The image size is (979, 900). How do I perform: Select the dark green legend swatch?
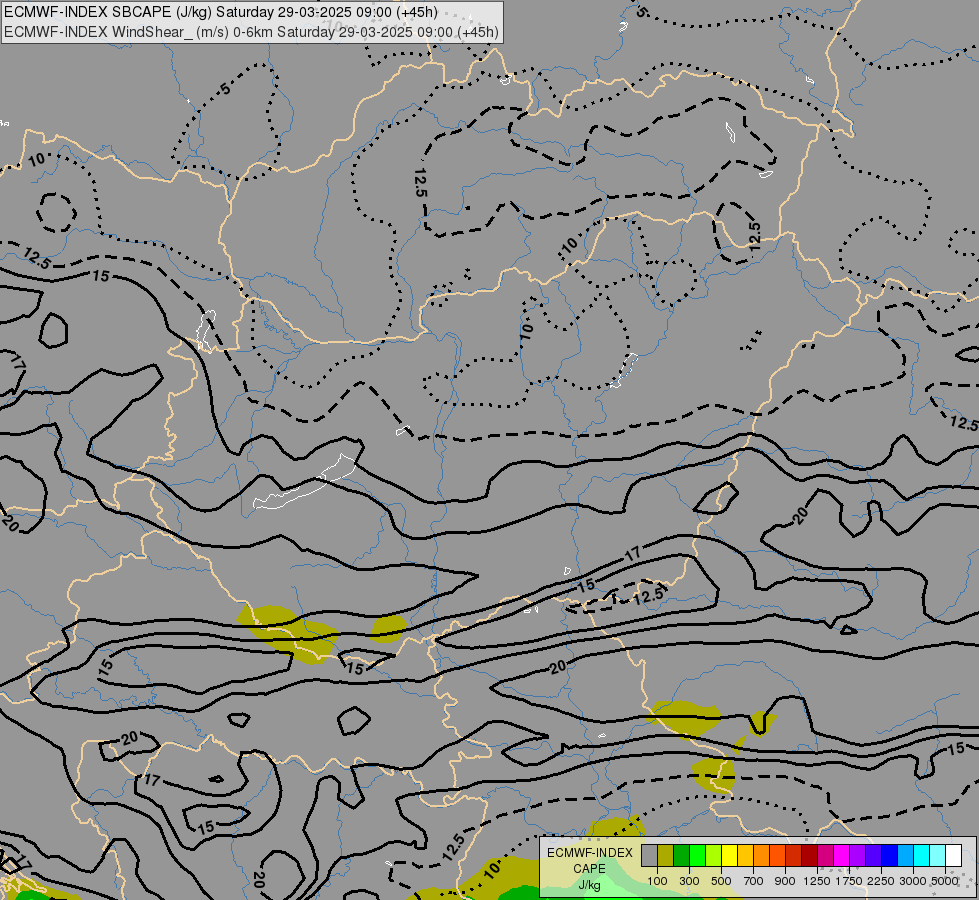tap(681, 856)
